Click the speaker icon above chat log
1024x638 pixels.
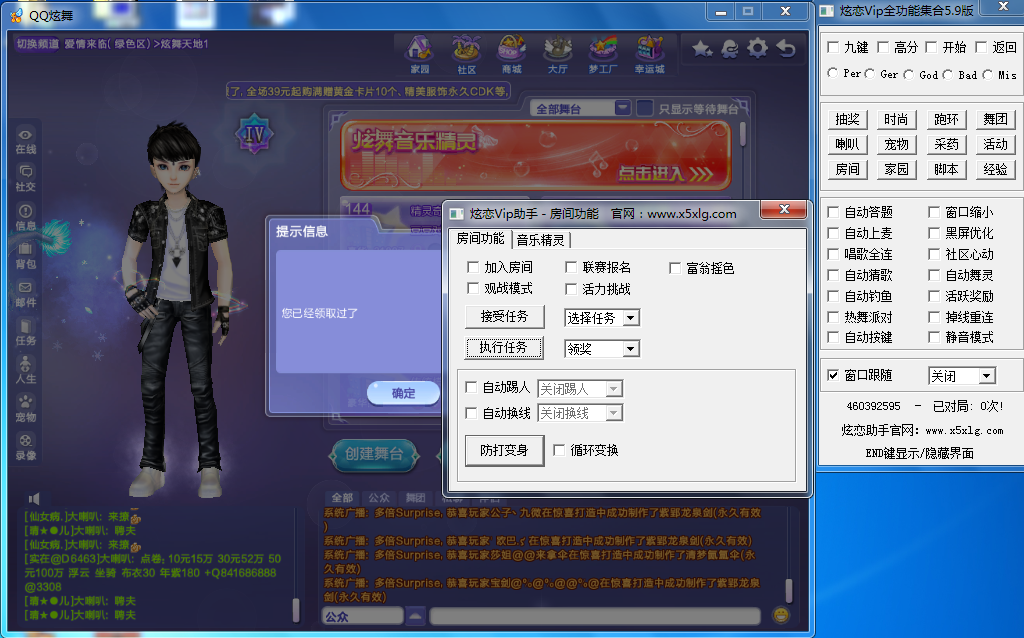click(35, 498)
